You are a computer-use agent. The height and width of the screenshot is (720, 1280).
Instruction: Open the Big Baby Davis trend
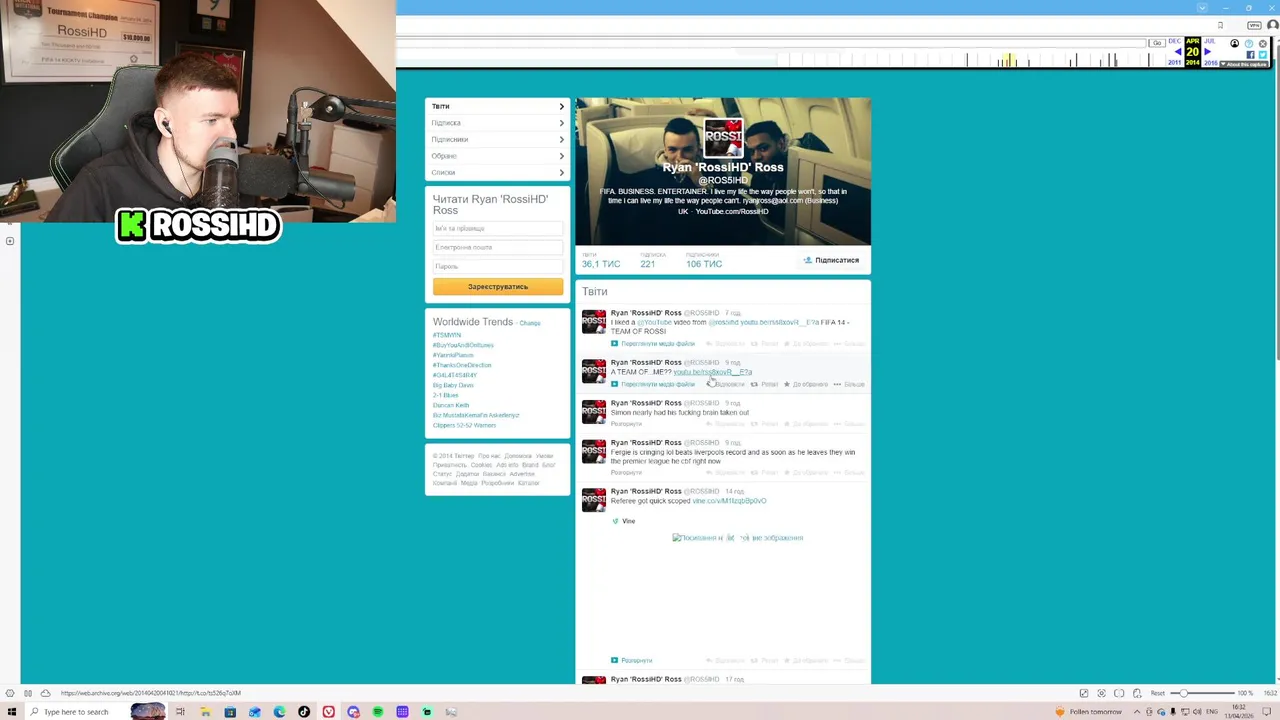[x=453, y=385]
